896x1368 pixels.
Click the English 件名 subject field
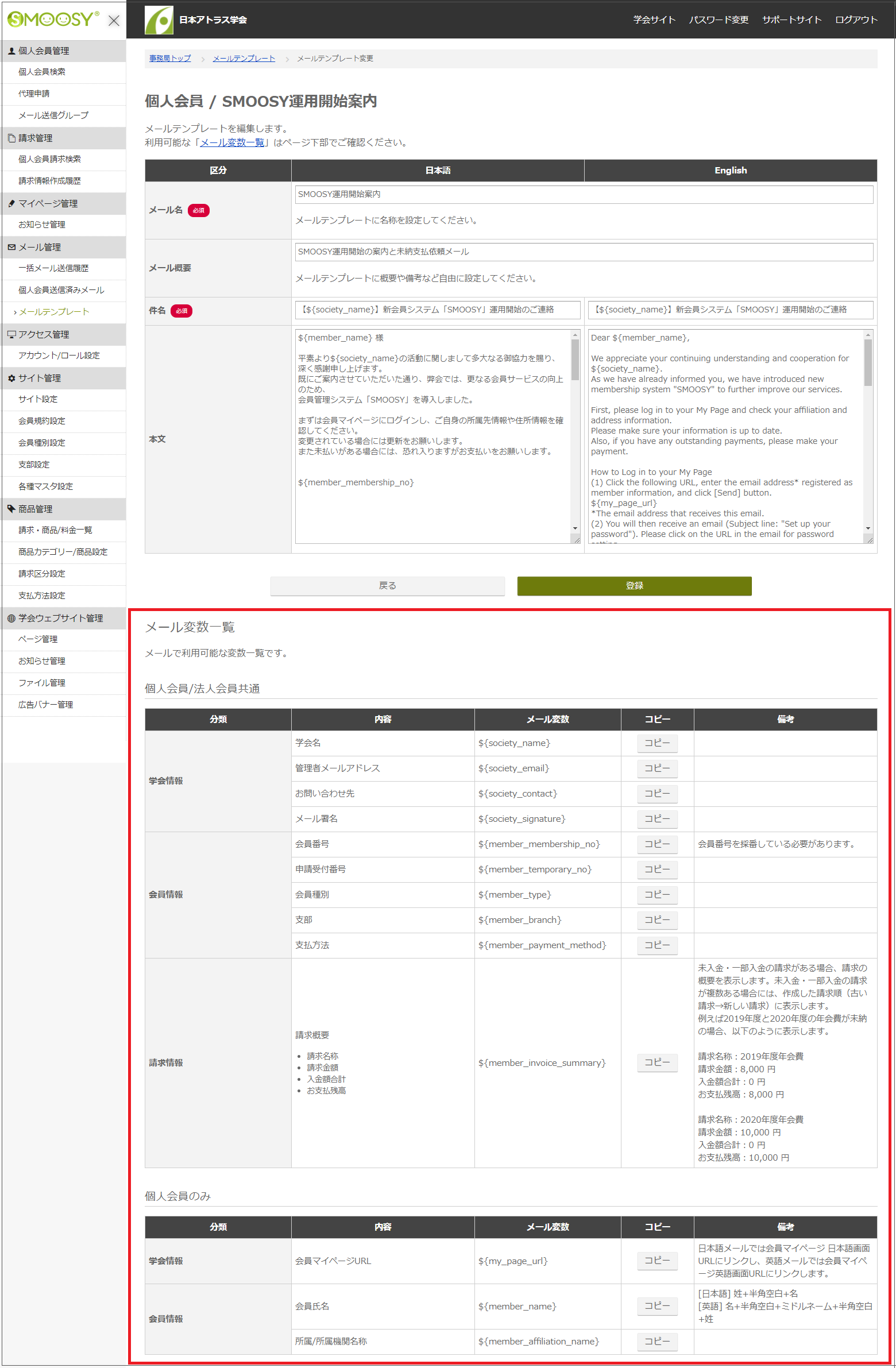[731, 310]
